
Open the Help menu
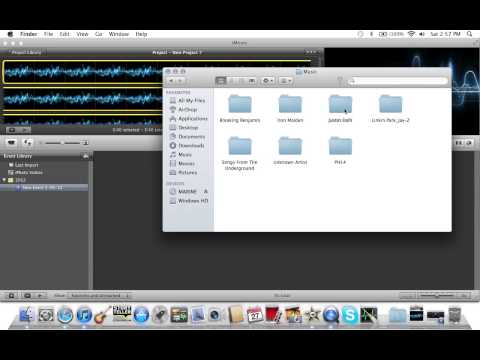click(x=141, y=34)
